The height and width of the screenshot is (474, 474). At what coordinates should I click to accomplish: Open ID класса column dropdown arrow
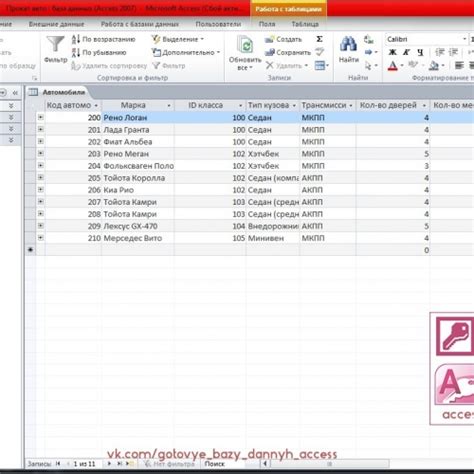click(241, 106)
